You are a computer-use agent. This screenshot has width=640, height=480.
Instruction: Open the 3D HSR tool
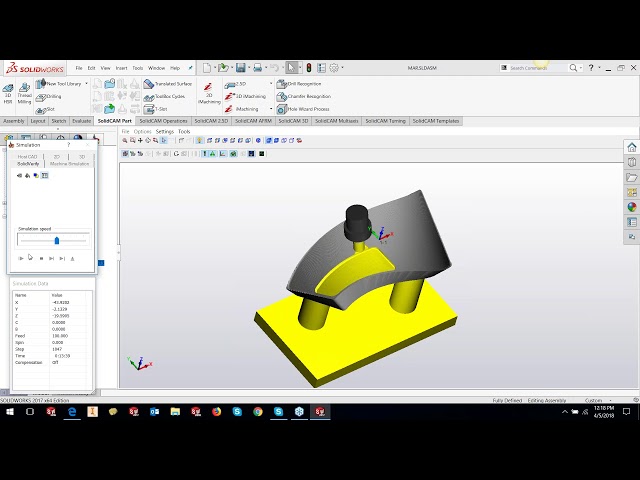8,93
